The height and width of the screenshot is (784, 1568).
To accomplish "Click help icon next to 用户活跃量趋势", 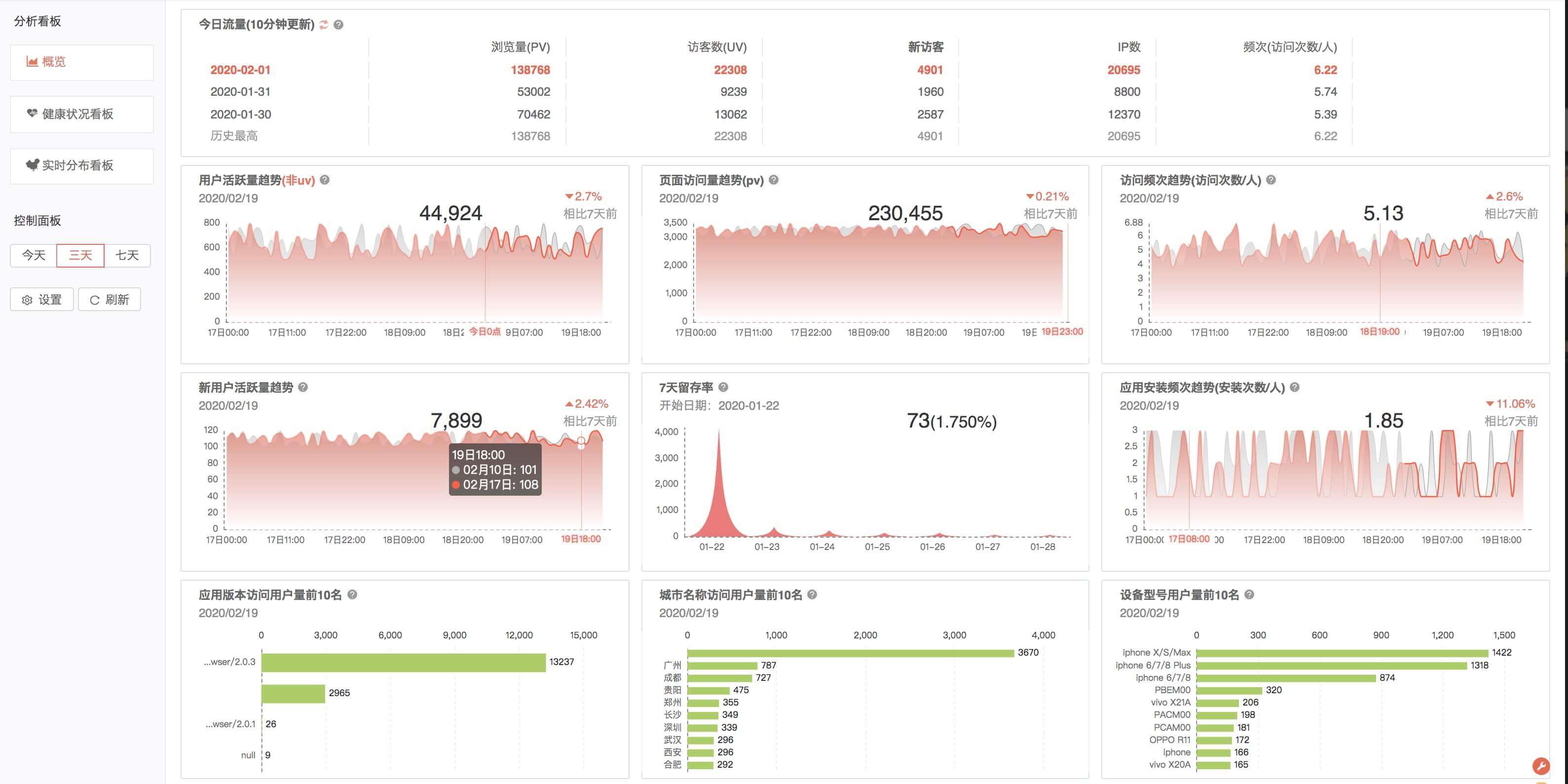I will tap(325, 180).
